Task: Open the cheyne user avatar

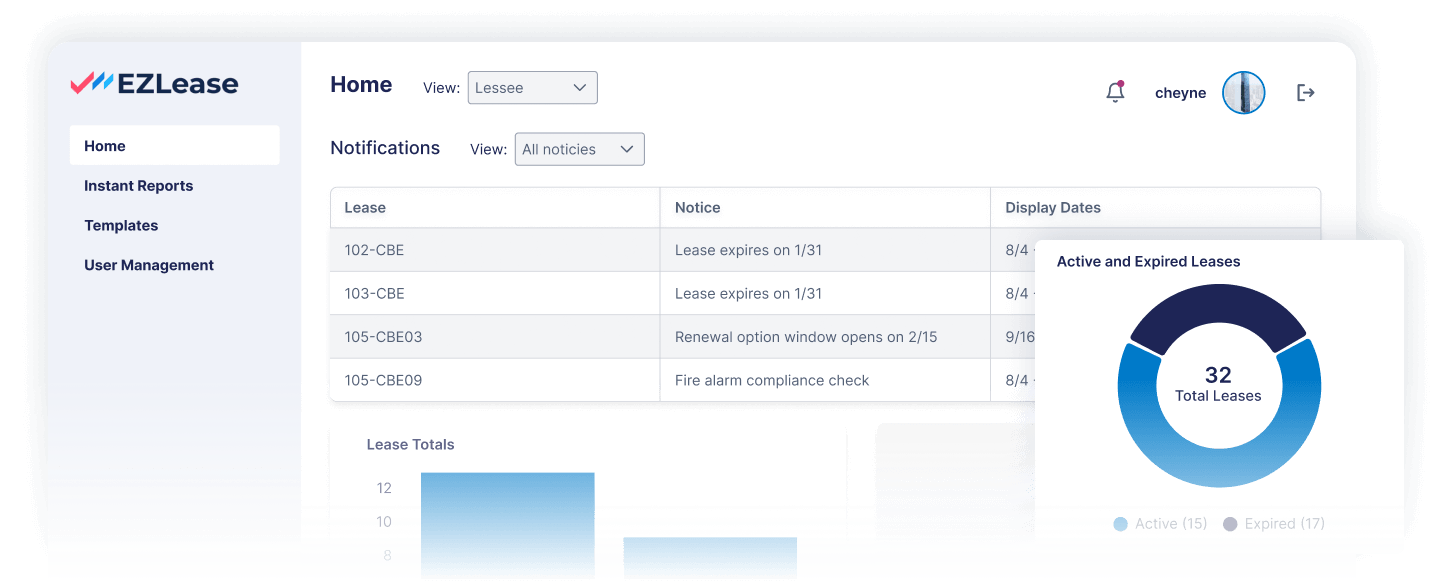Action: click(1244, 93)
